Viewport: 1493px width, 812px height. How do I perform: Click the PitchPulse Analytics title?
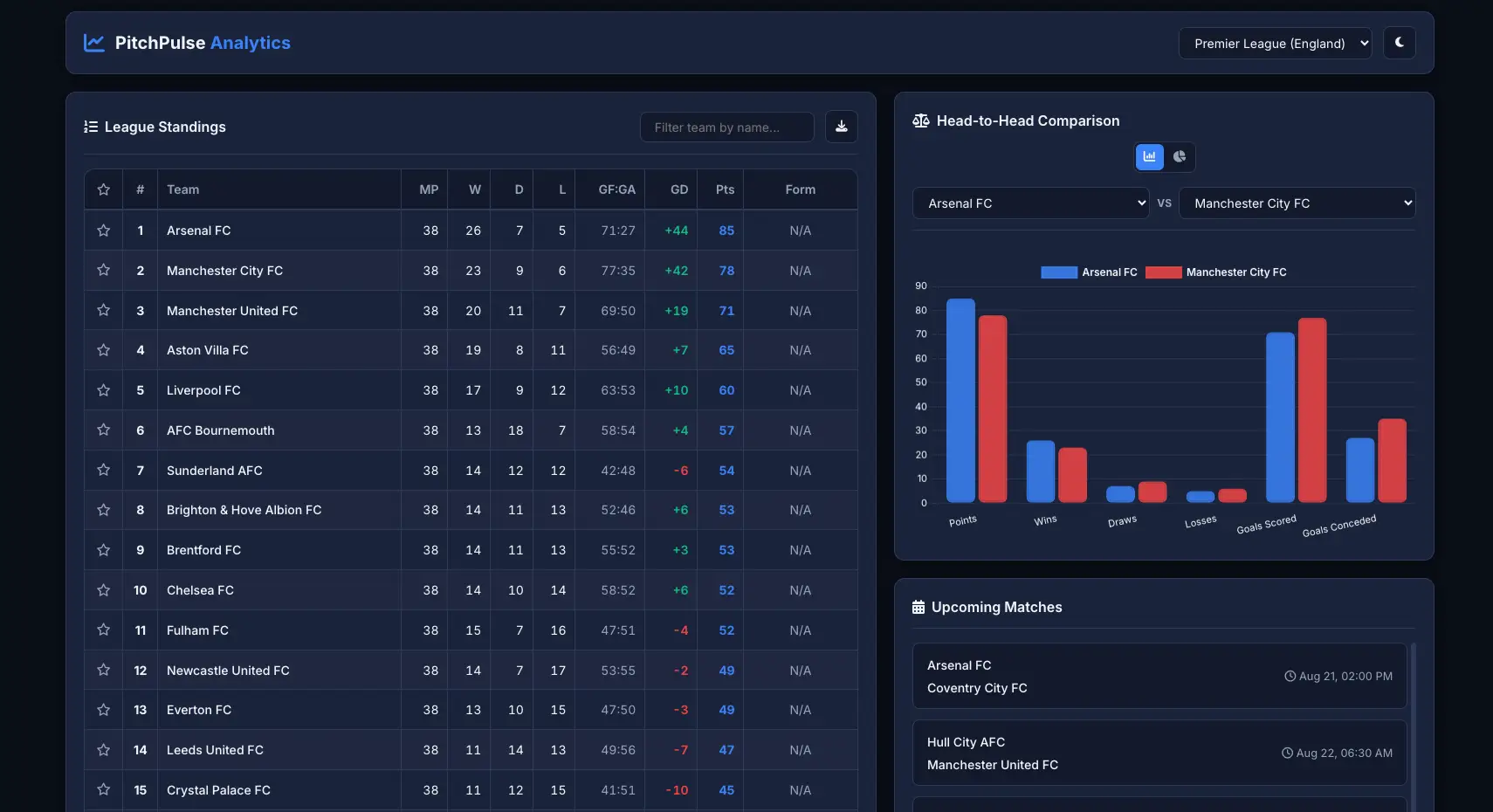(203, 43)
